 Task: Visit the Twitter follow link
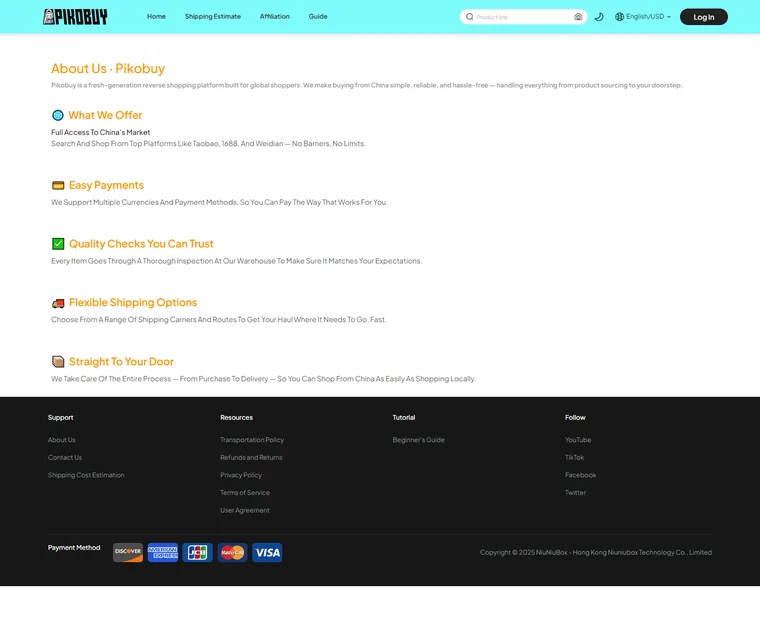coord(575,493)
